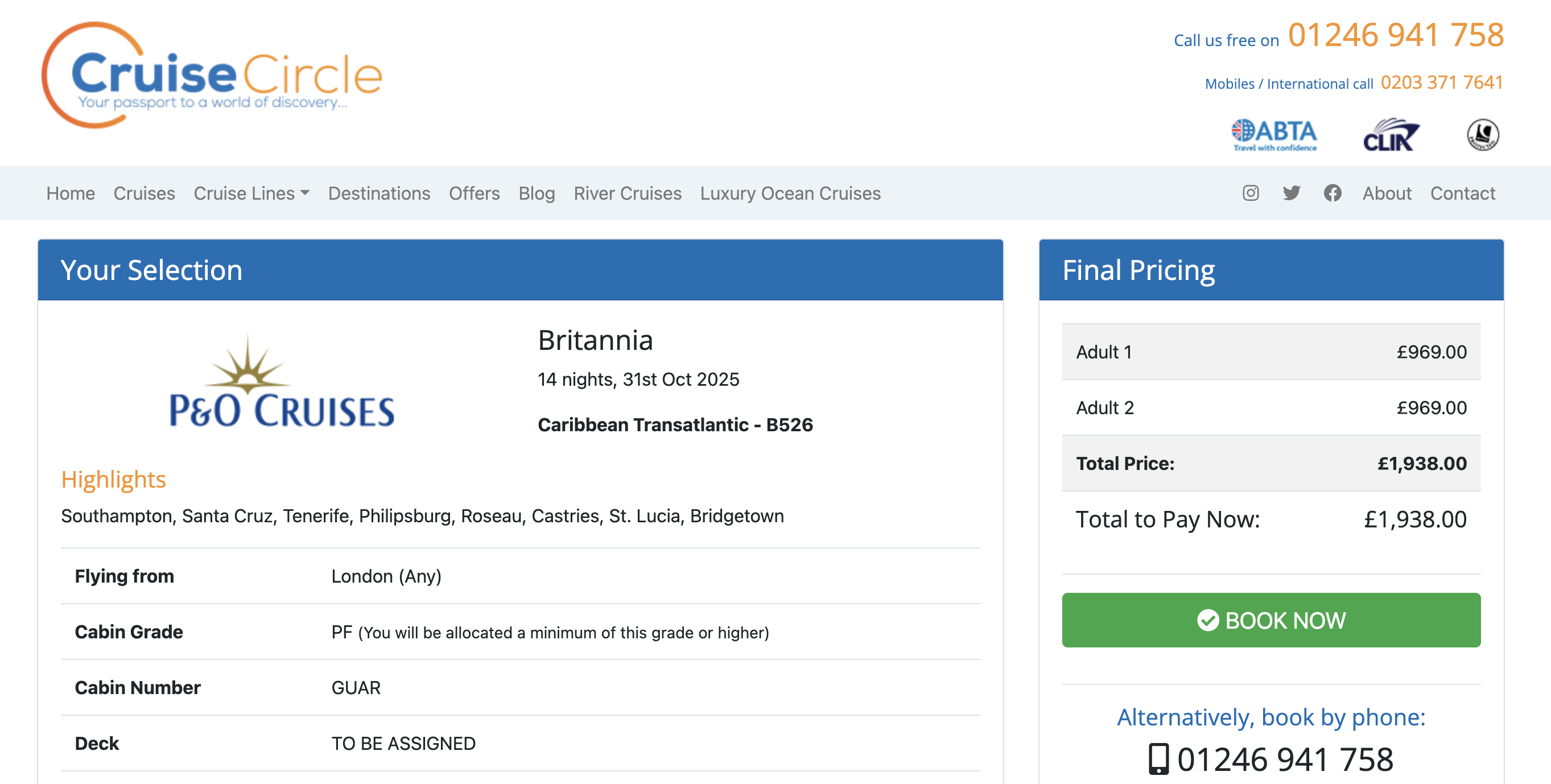Open the Instagram icon link
This screenshot has width=1551, height=784.
pyautogui.click(x=1251, y=193)
